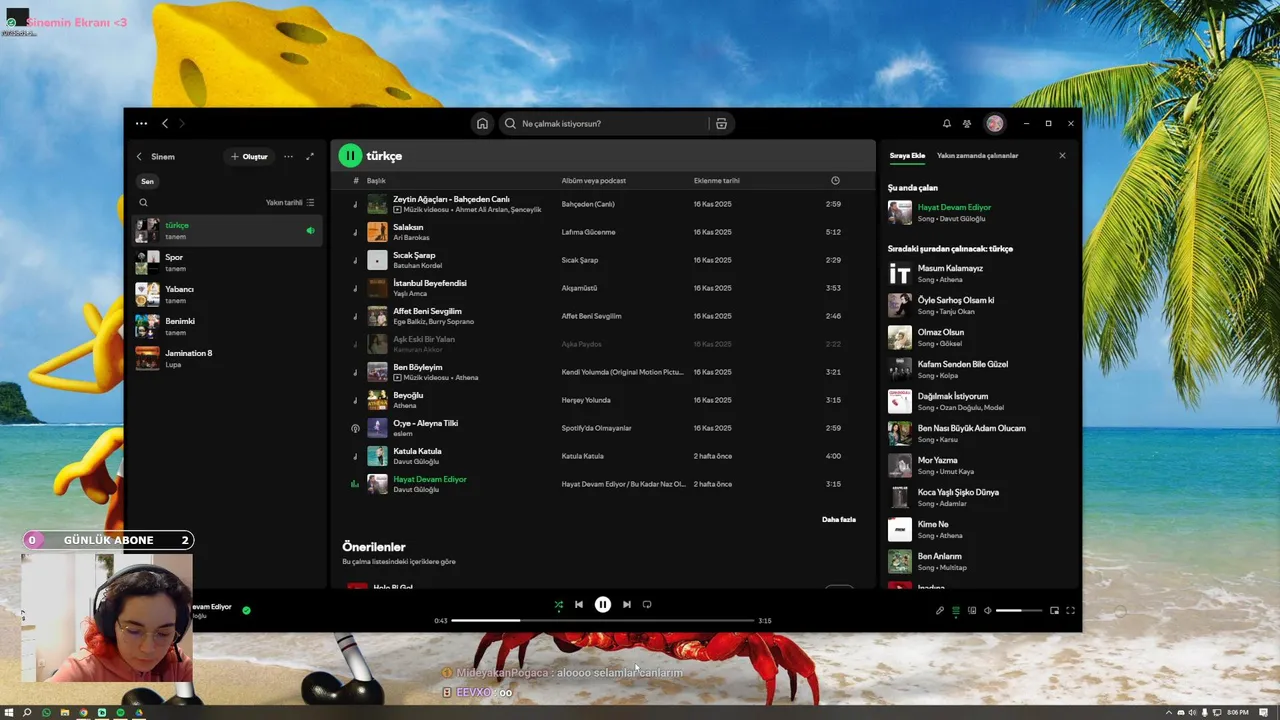
Task: Open the three-dot app menu
Action: pyautogui.click(x=141, y=123)
